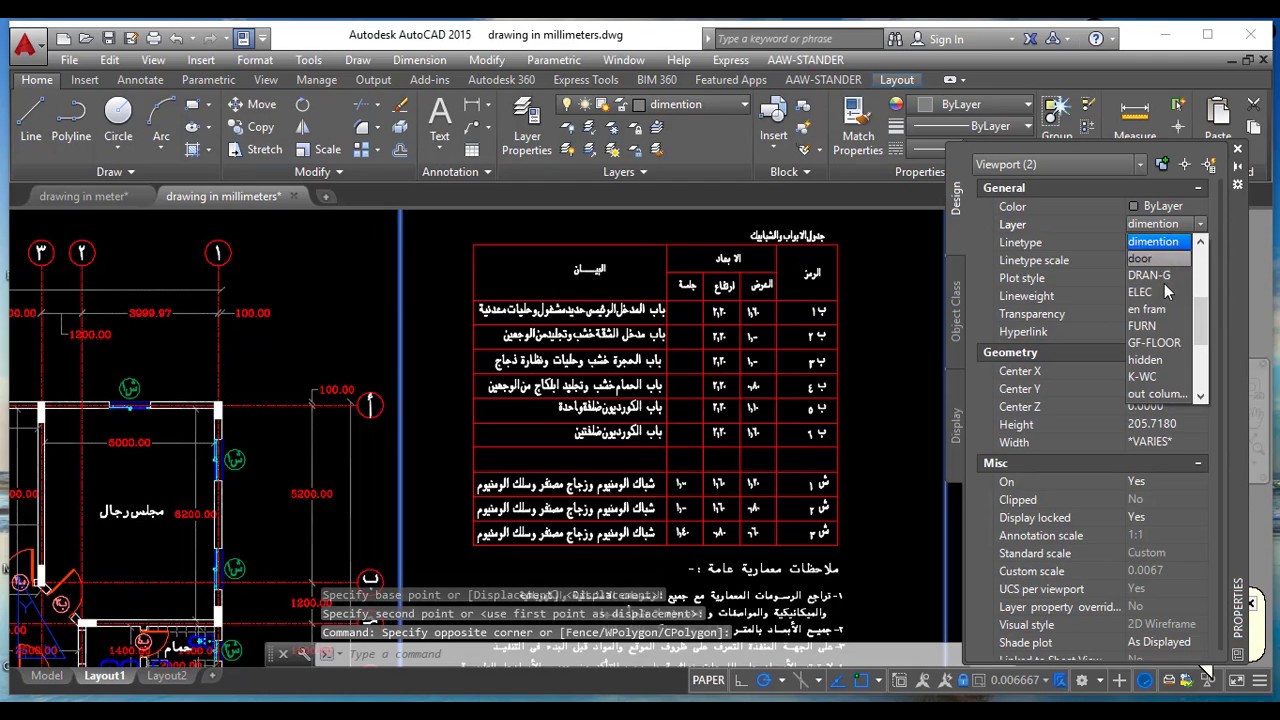Image resolution: width=1280 pixels, height=720 pixels.
Task: Select the Polyline tool
Action: pos(71,120)
